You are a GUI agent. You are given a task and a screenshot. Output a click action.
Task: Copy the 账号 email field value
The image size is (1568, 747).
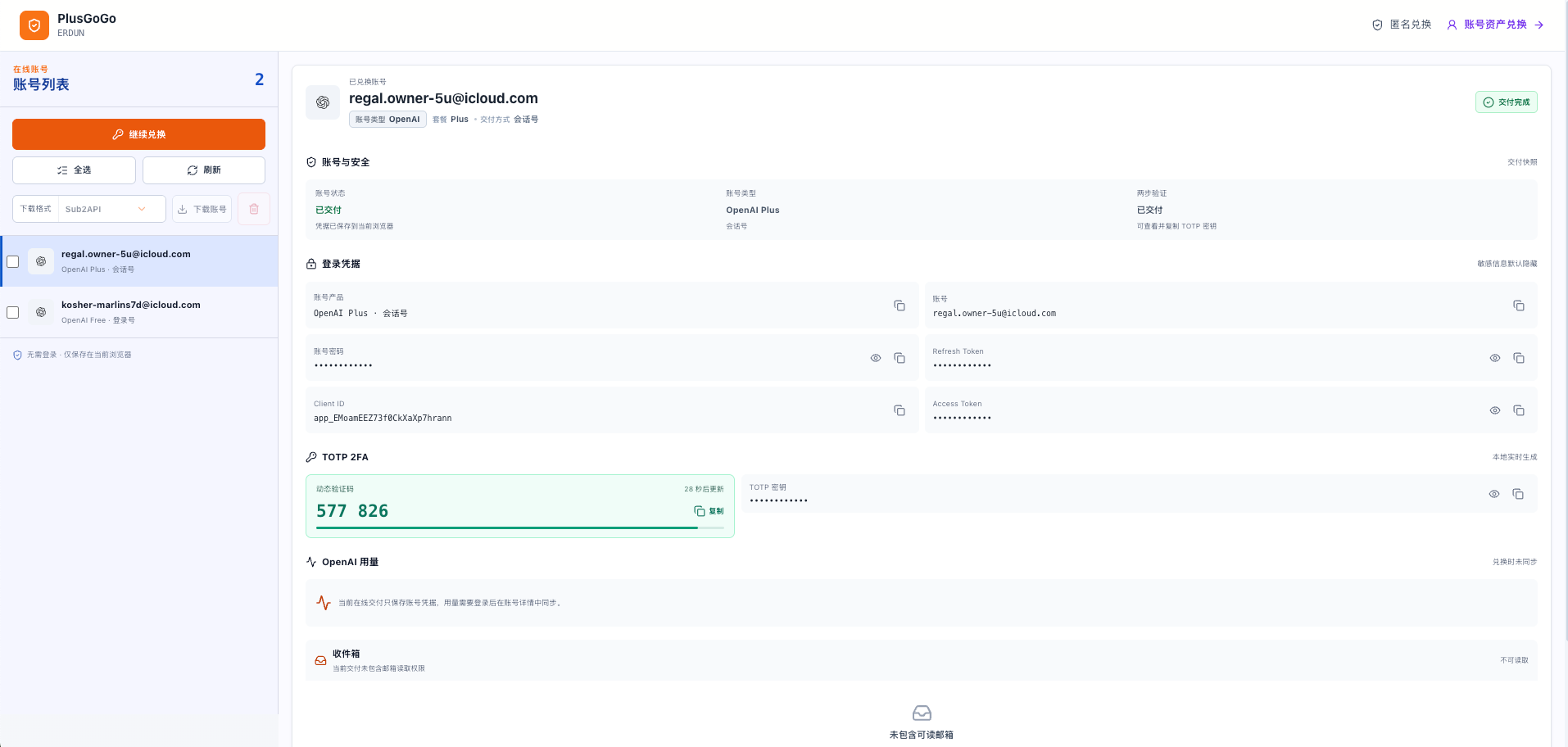pyautogui.click(x=1519, y=306)
